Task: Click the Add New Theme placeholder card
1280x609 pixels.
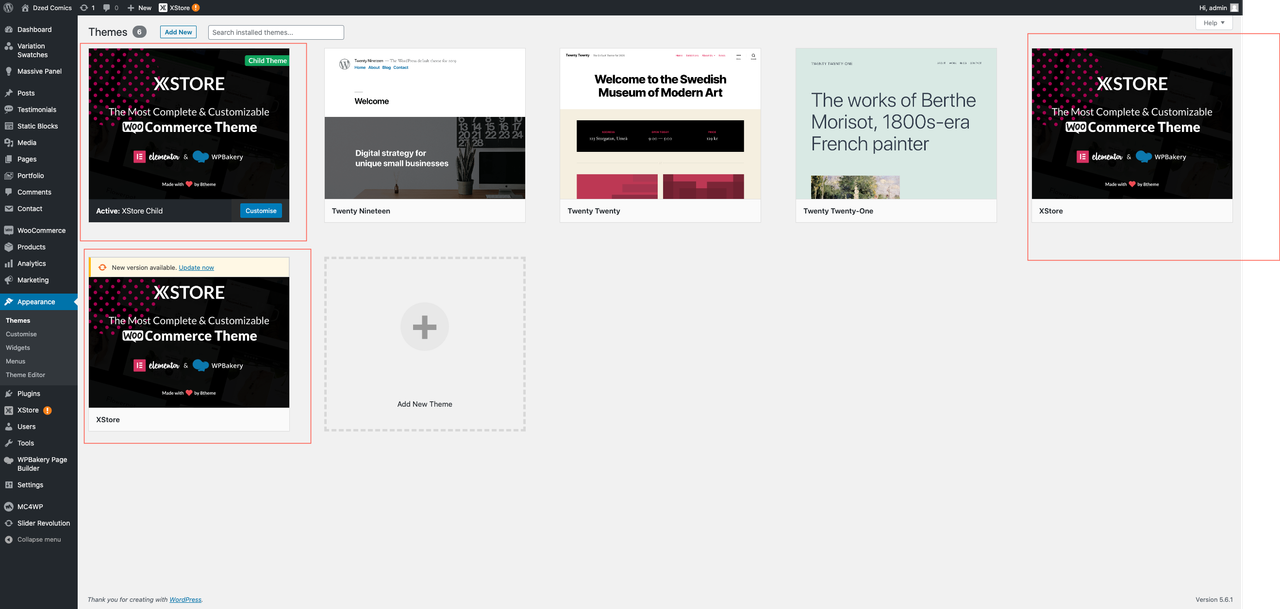Action: pyautogui.click(x=425, y=344)
